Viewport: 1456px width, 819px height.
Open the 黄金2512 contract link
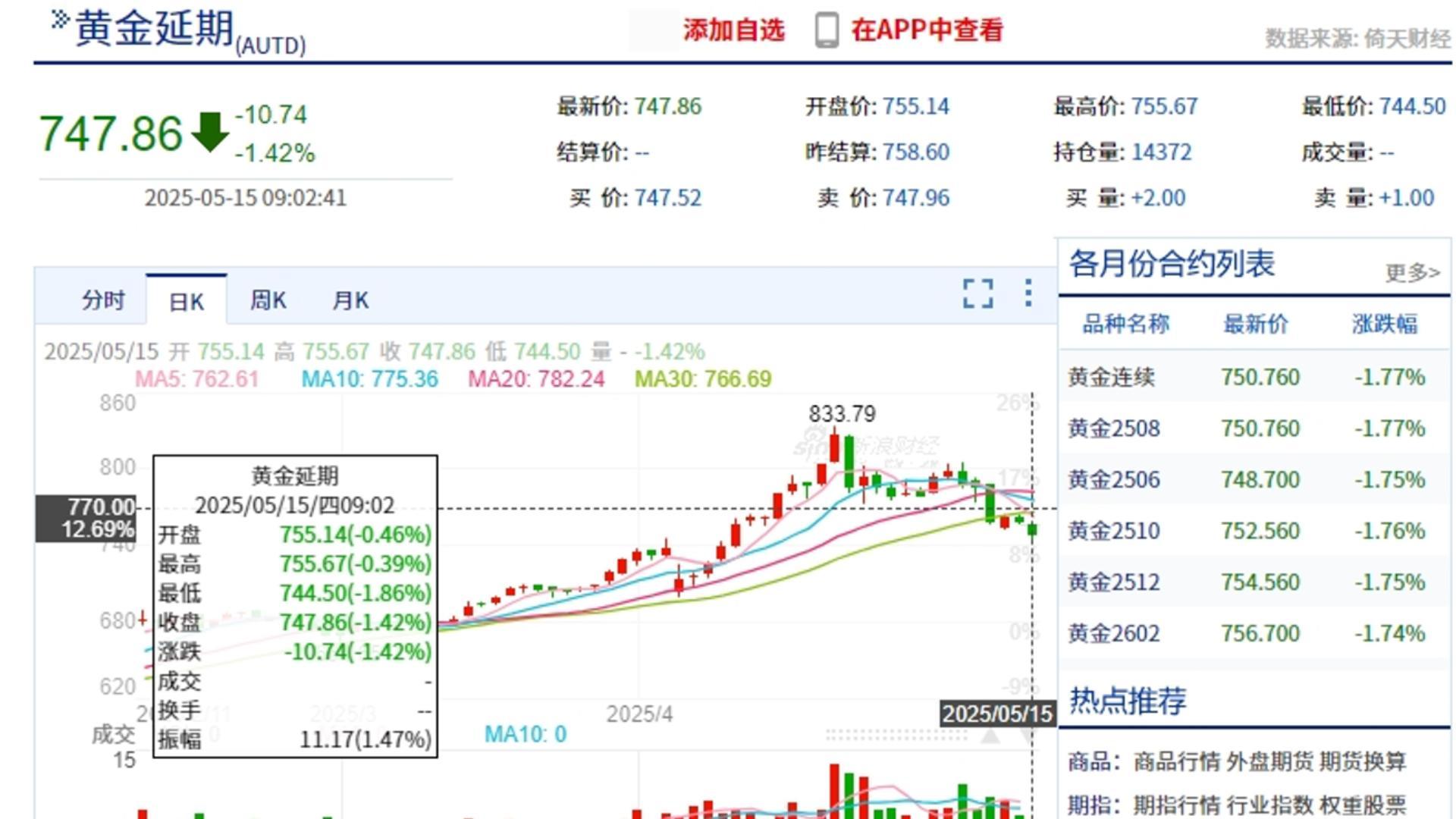(1114, 582)
